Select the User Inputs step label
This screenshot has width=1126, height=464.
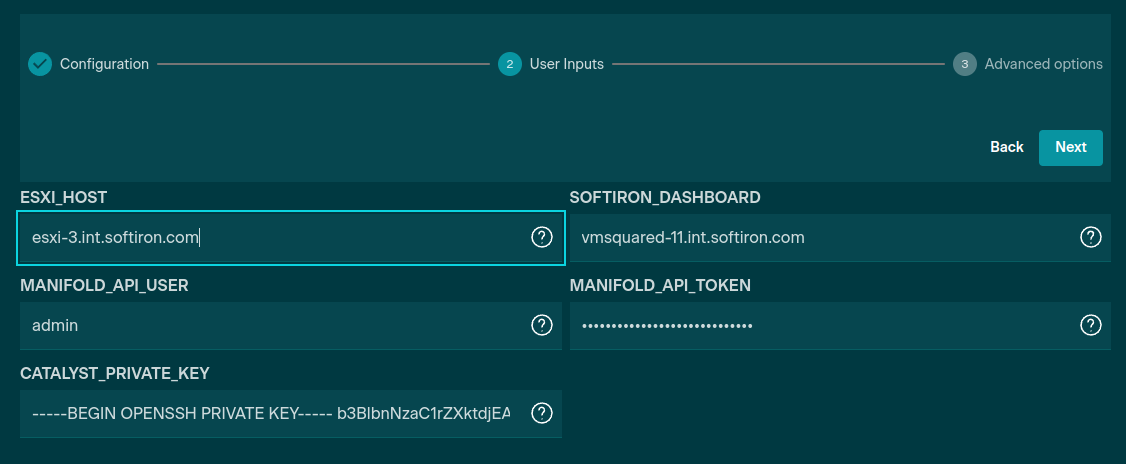566,64
